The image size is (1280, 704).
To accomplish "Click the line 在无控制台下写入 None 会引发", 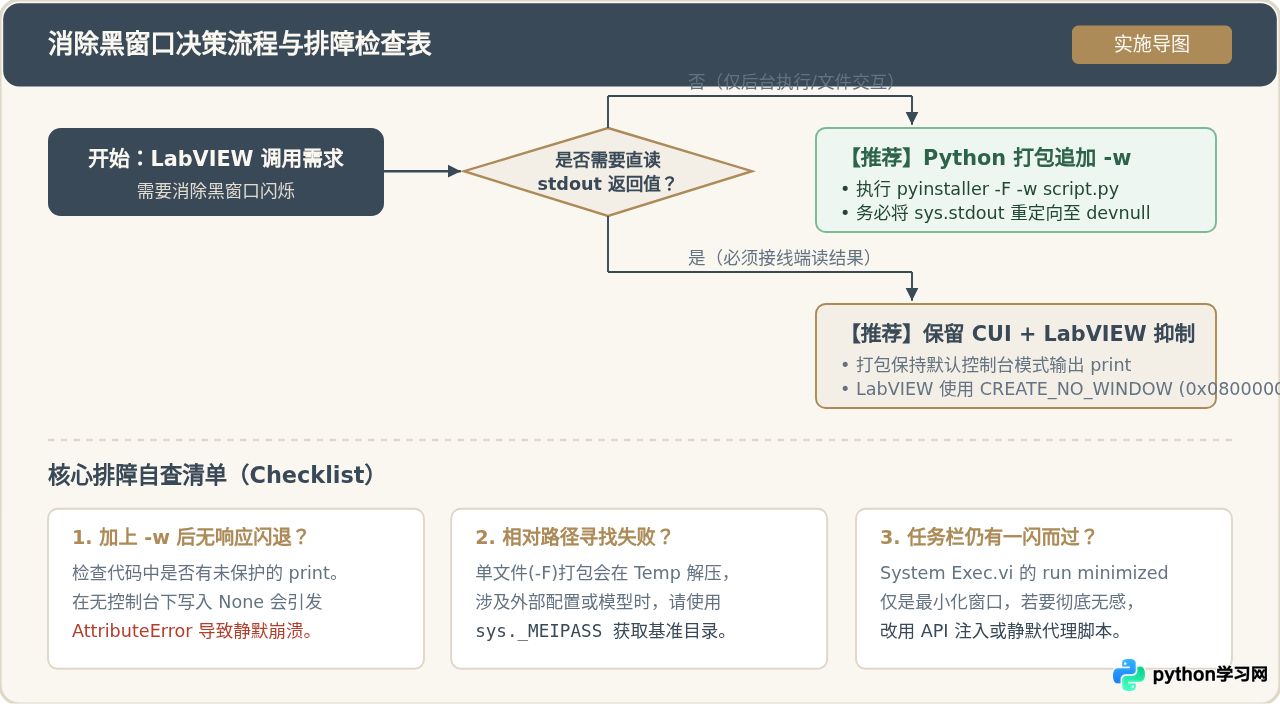I will point(197,602).
